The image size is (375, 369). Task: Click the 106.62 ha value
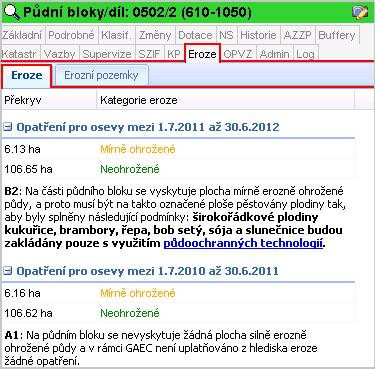pyautogui.click(x=28, y=313)
